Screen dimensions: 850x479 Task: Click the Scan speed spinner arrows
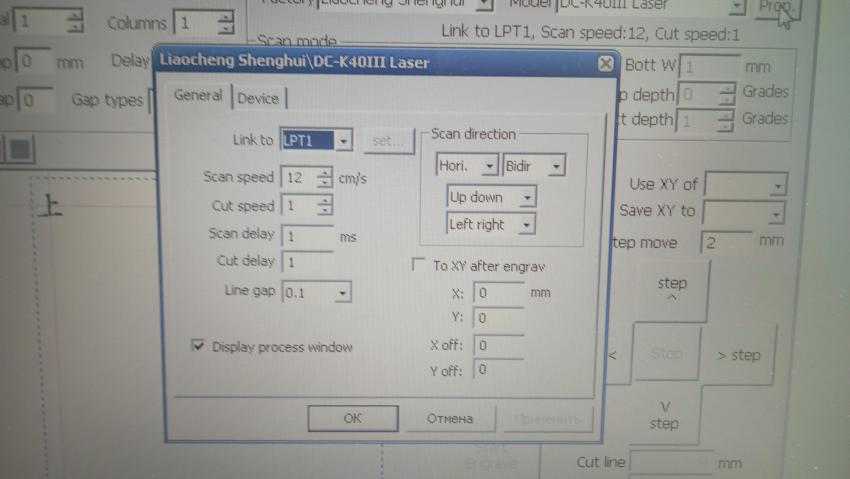(x=324, y=178)
